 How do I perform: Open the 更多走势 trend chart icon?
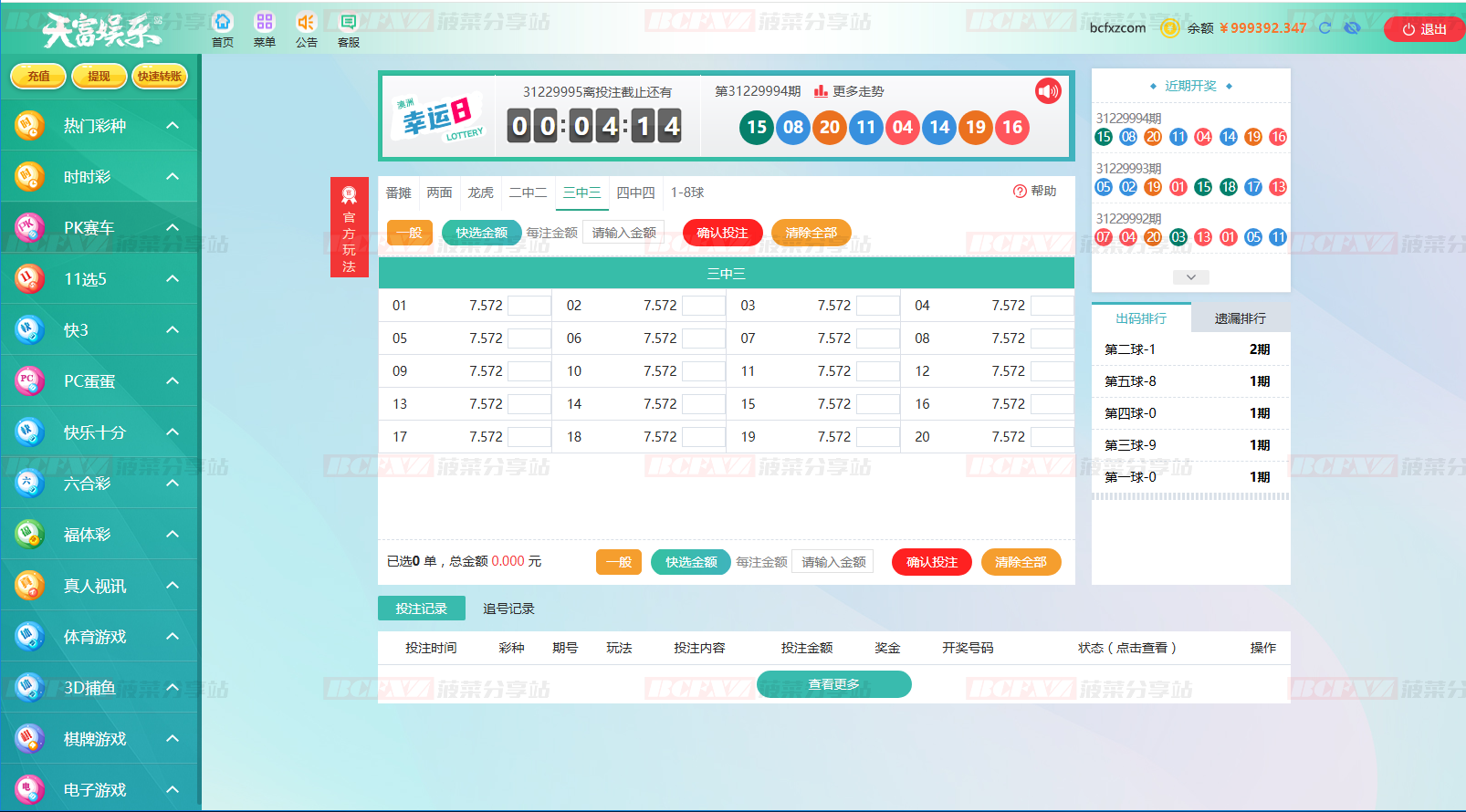[821, 91]
